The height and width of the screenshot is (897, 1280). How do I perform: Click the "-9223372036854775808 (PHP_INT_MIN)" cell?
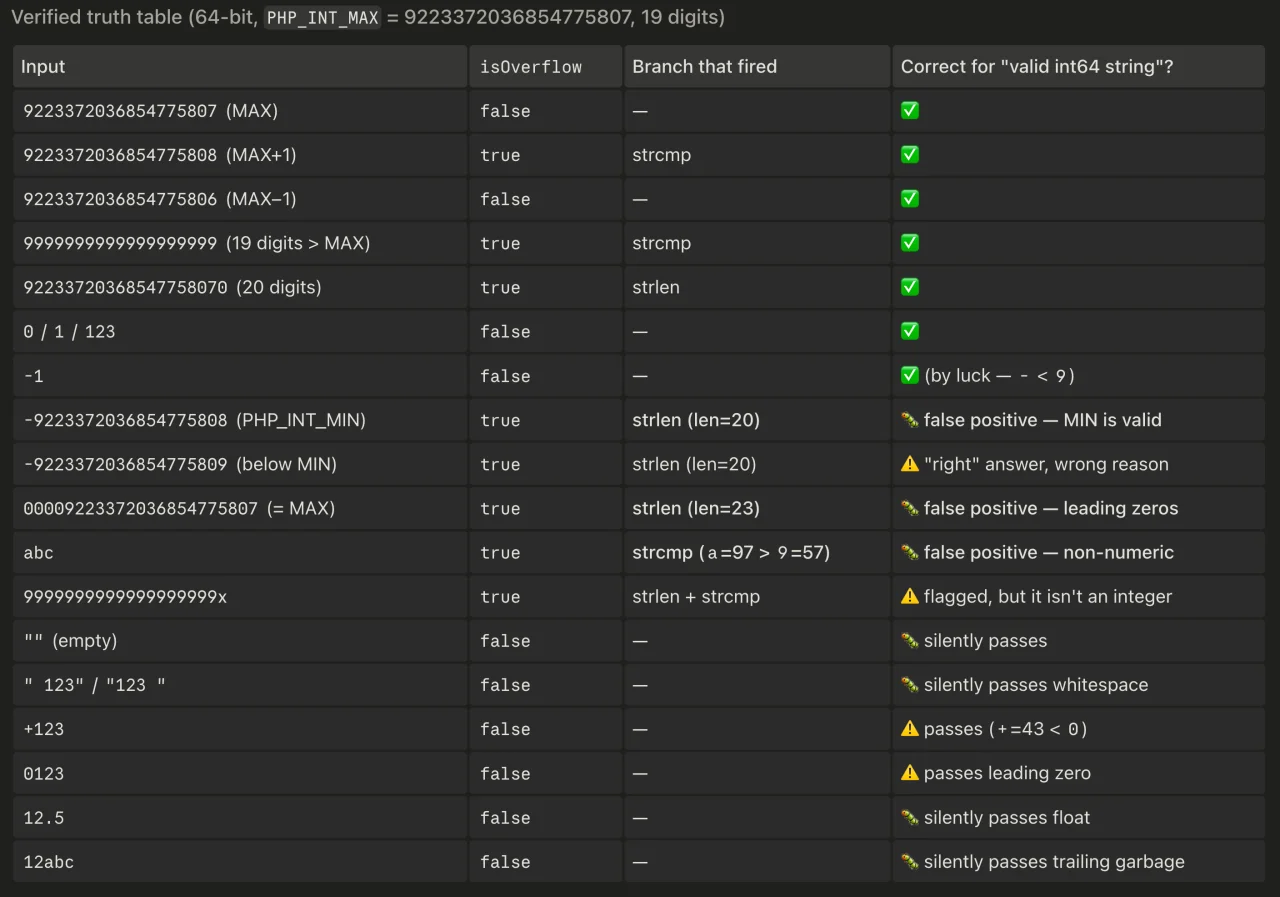pyautogui.click(x=240, y=420)
